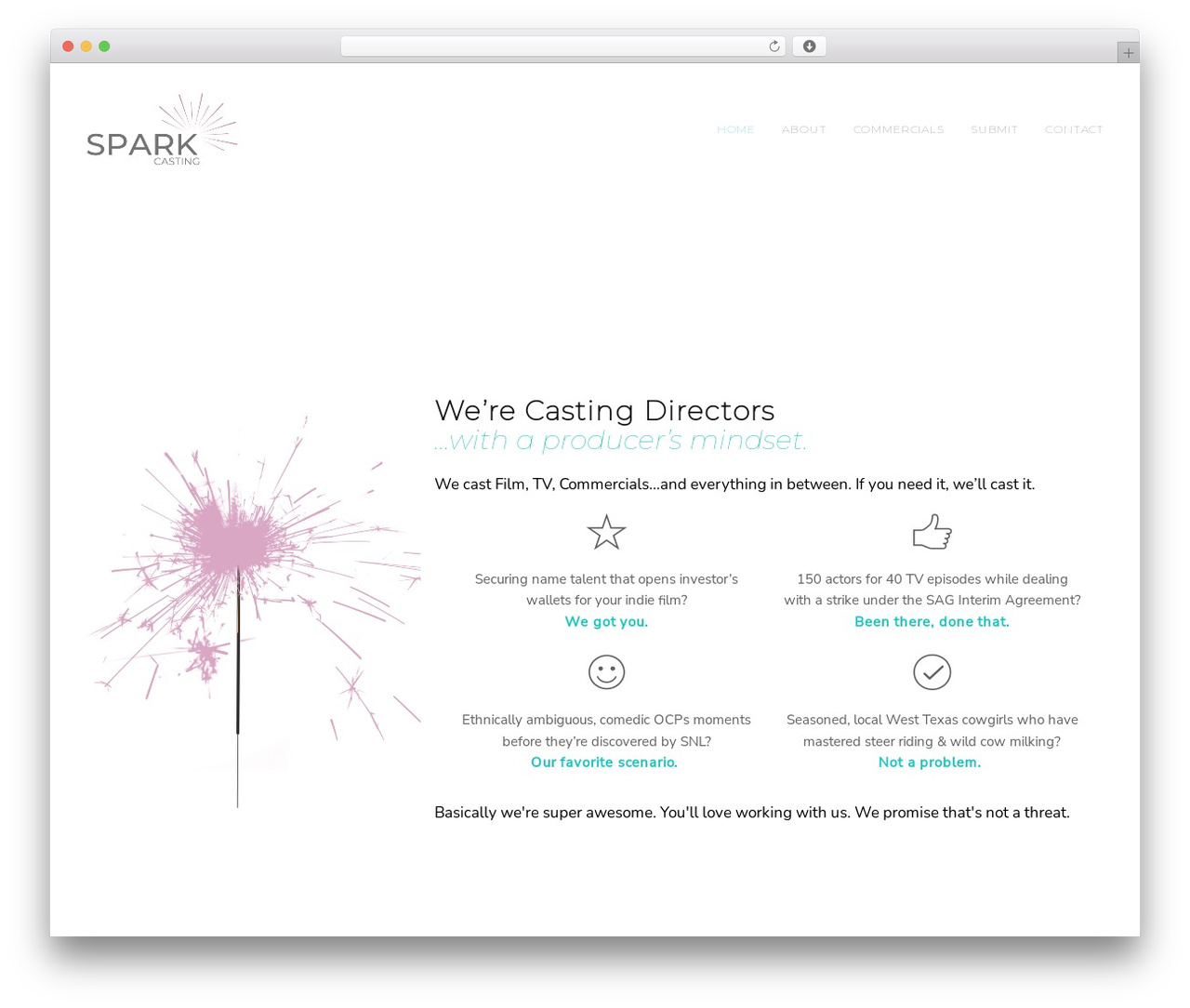Screen dimensions: 1190x1008
Task: Click "...with a producer's mindset." tagline
Action: click(x=620, y=440)
